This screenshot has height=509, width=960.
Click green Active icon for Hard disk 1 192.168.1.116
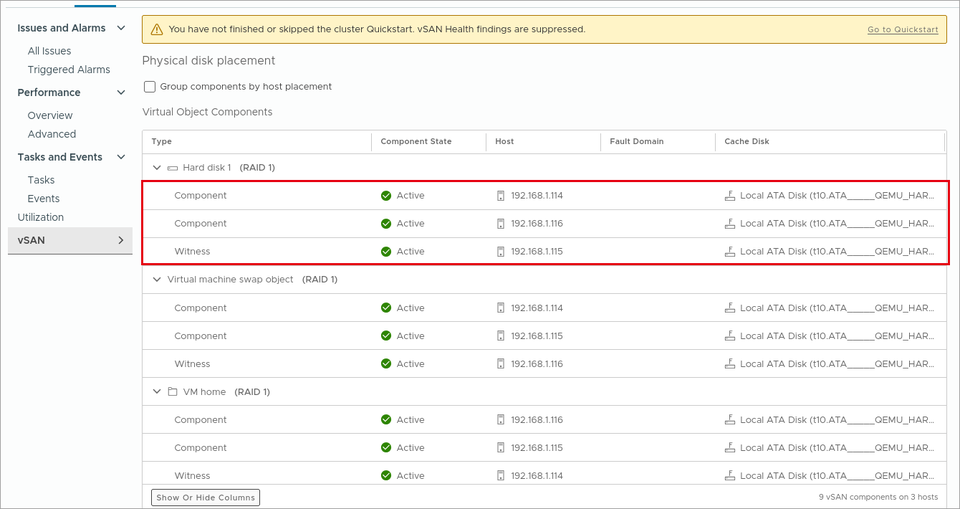(386, 224)
